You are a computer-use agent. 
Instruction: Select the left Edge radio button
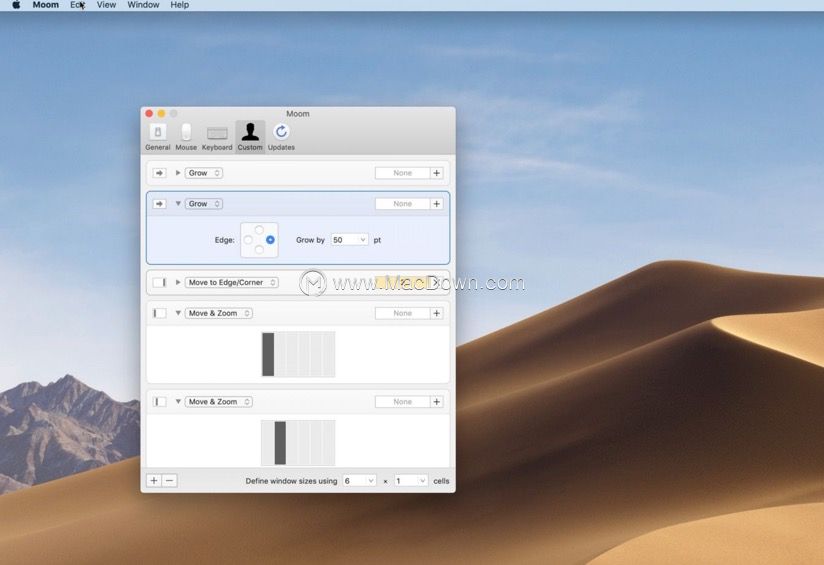248,240
